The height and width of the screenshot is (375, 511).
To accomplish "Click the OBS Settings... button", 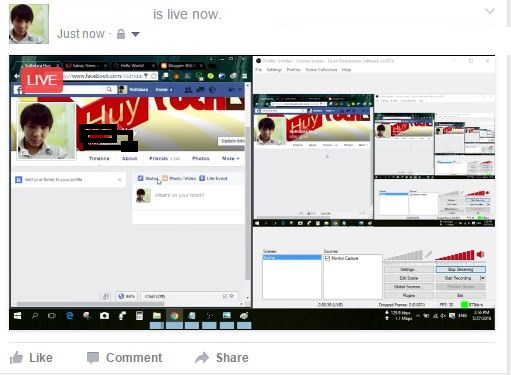I will 409,269.
